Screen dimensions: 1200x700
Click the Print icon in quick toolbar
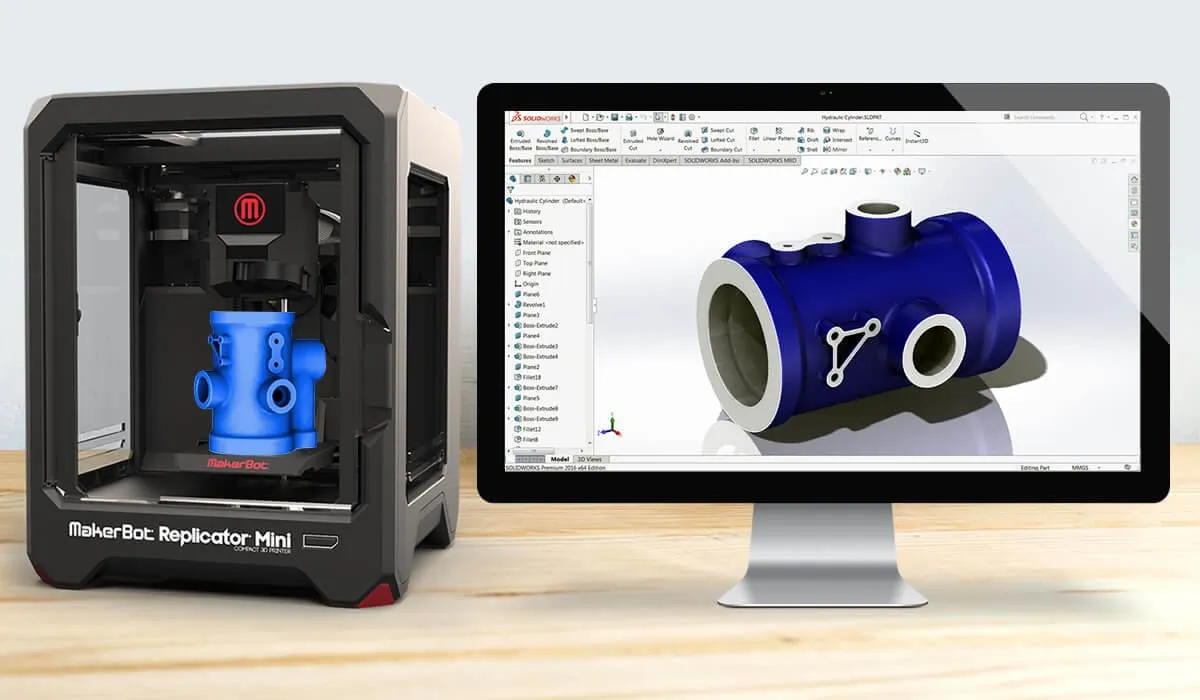[629, 117]
